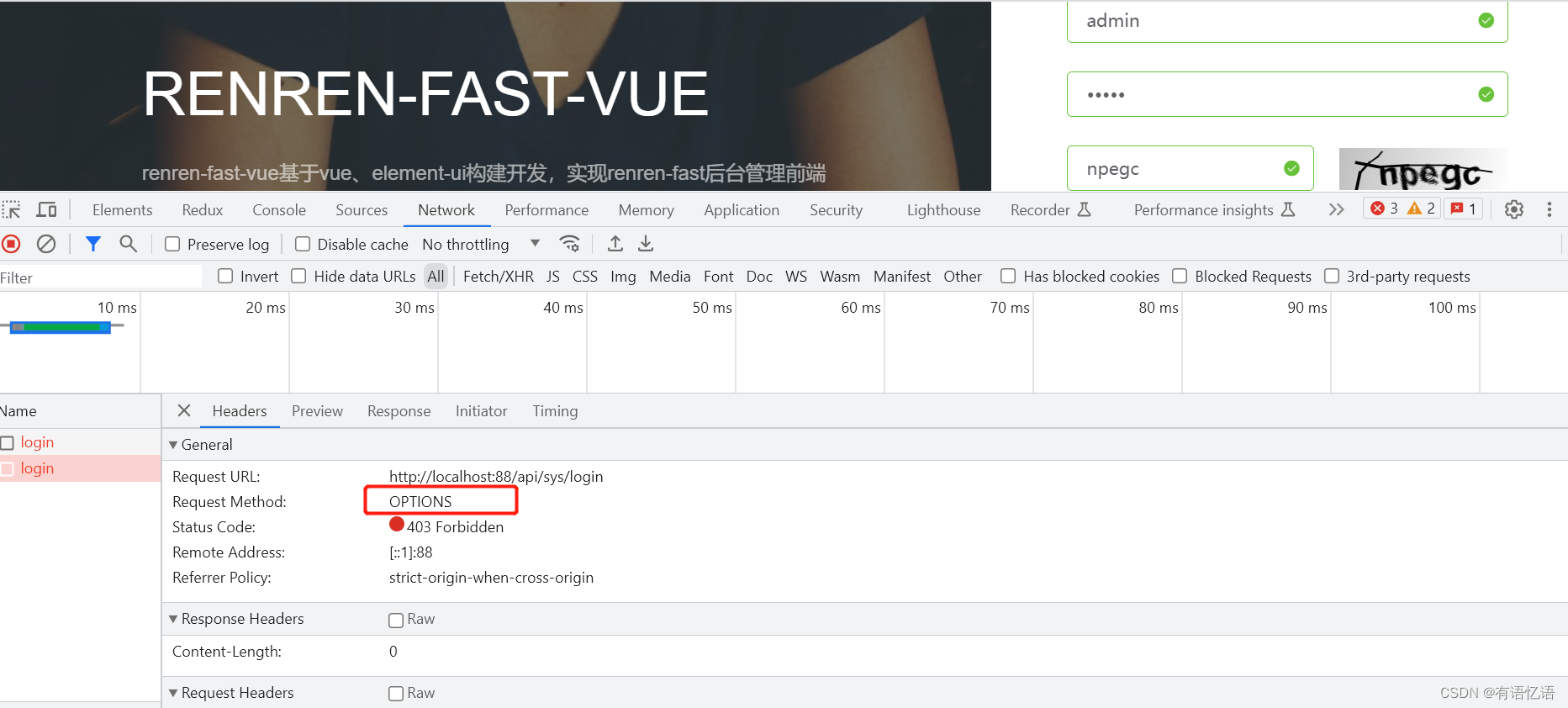This screenshot has height=708, width=1568.
Task: Show more DevTools tabs chevron
Action: click(1336, 209)
